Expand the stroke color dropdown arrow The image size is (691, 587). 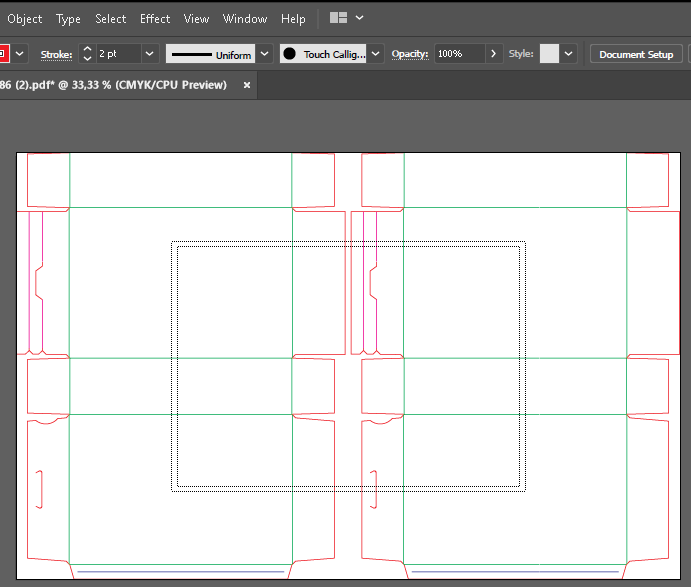pos(20,54)
